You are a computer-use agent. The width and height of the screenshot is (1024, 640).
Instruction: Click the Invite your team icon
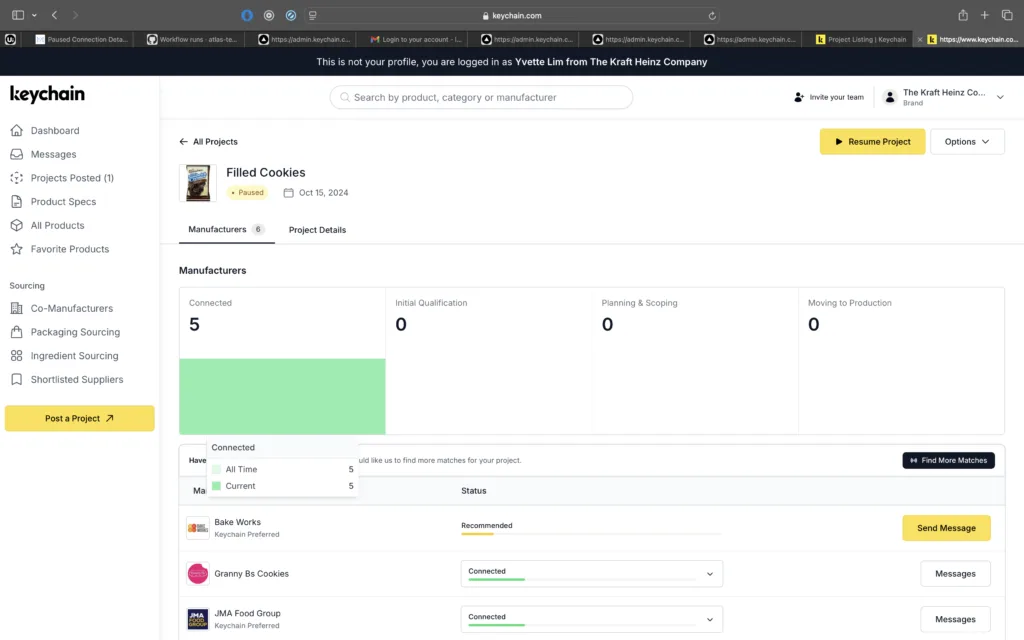[799, 97]
